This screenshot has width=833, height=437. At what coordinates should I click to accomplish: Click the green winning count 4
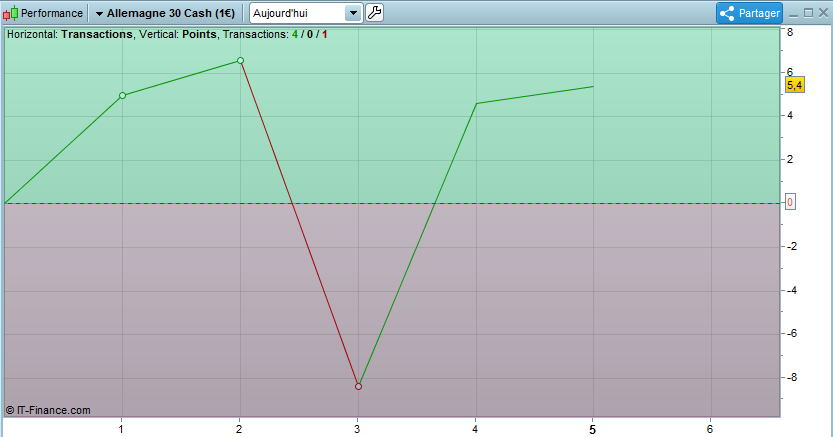[295, 35]
